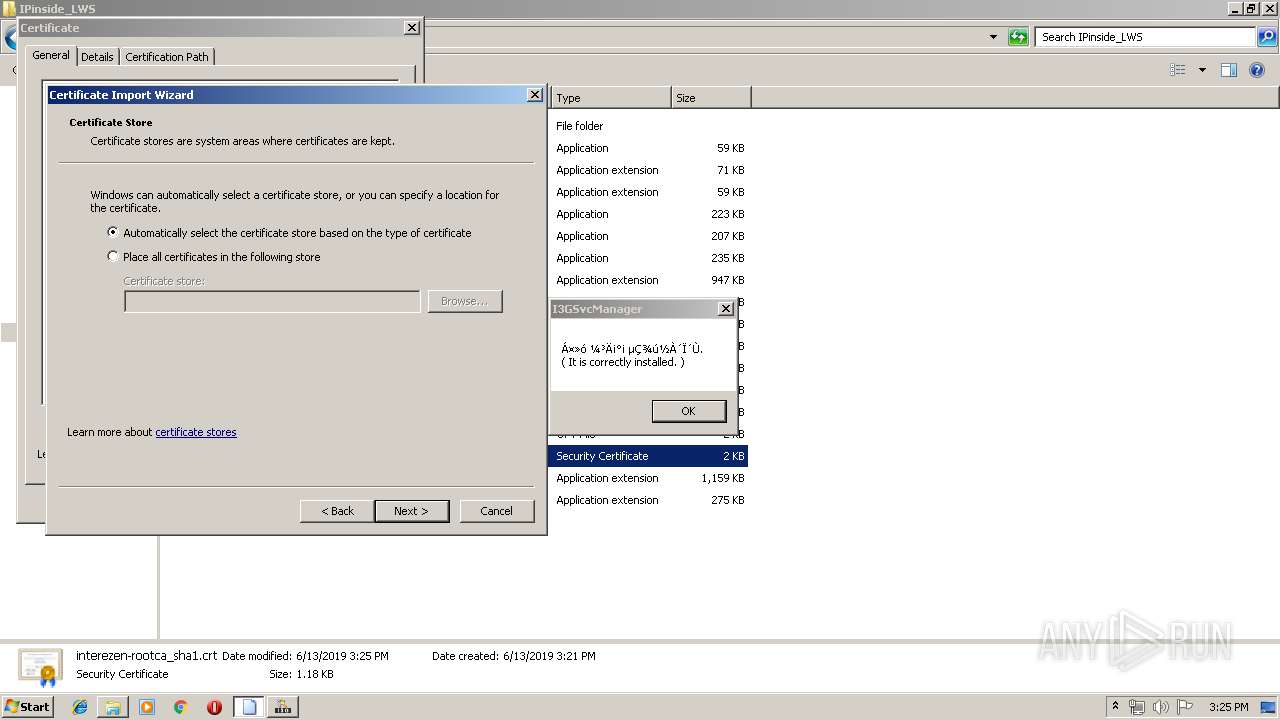
Task: Open Windows Media Player taskbar icon
Action: point(147,707)
